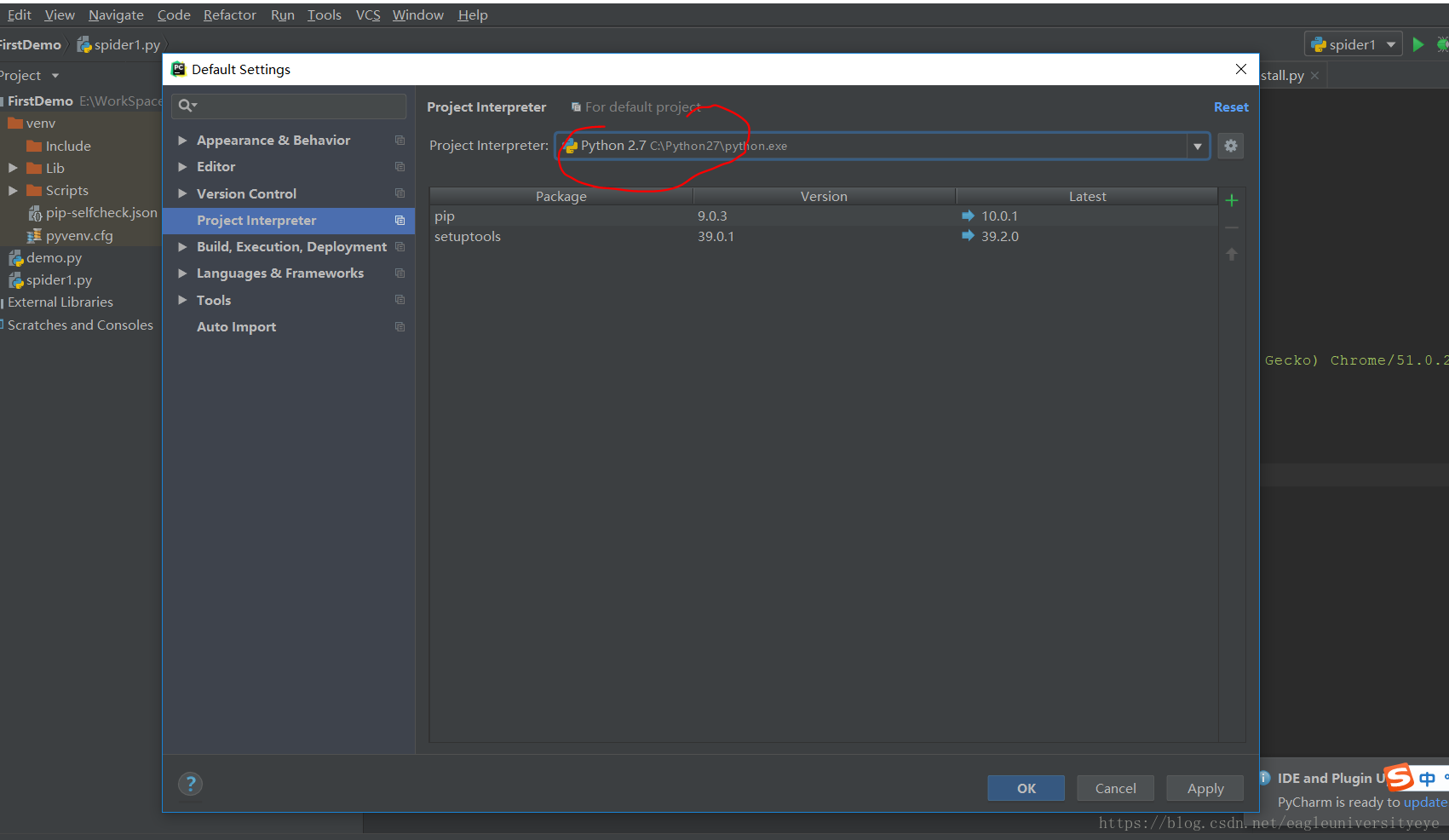The height and width of the screenshot is (840, 1449).
Task: Open the Refactor menu
Action: coord(230,15)
